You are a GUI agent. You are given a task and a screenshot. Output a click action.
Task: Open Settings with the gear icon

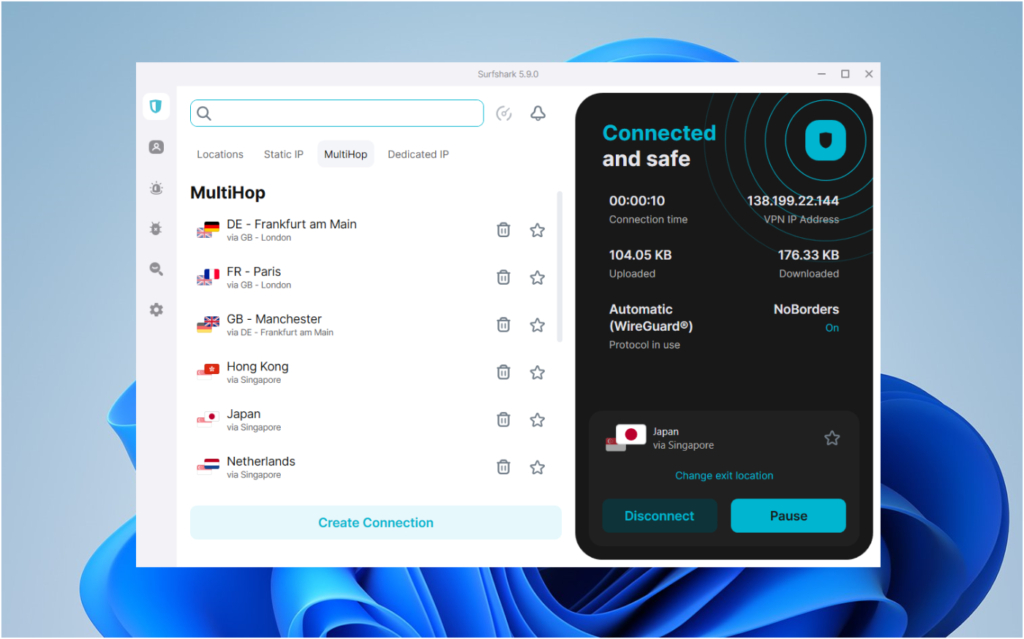[156, 310]
